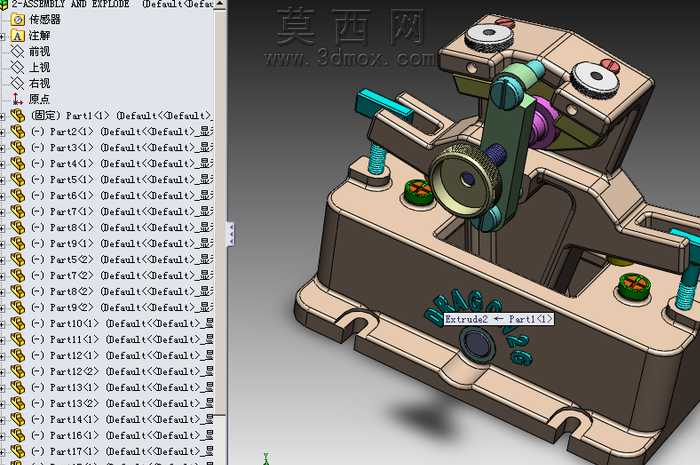Click the Part14<1> component icon
Viewport: 700px width, 465px height.
18,419
